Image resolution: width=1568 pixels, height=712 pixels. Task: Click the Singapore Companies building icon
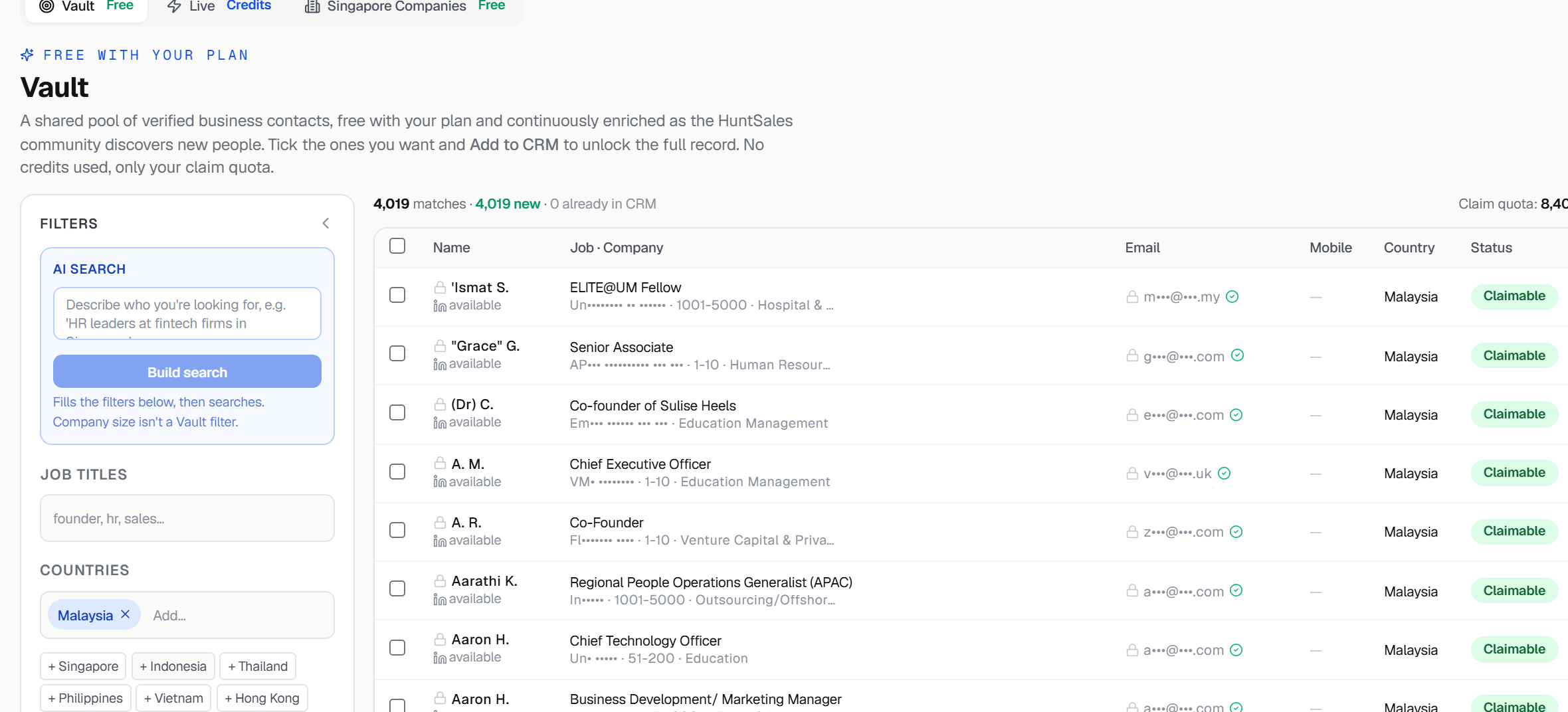pyautogui.click(x=312, y=7)
